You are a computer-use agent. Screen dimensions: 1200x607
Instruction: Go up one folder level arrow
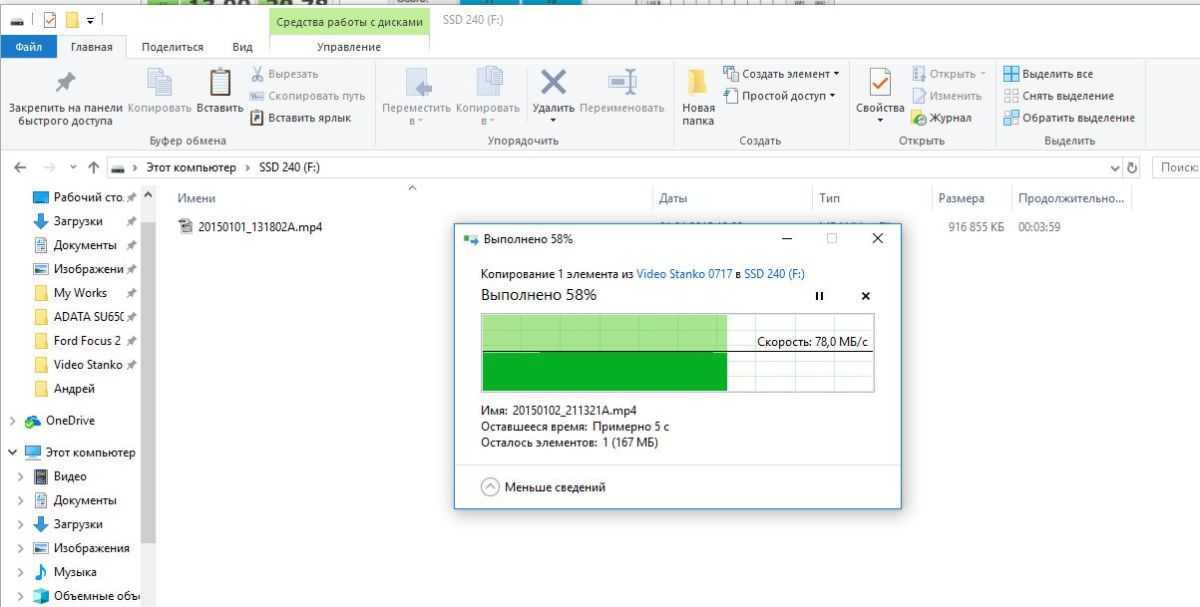pyautogui.click(x=94, y=168)
